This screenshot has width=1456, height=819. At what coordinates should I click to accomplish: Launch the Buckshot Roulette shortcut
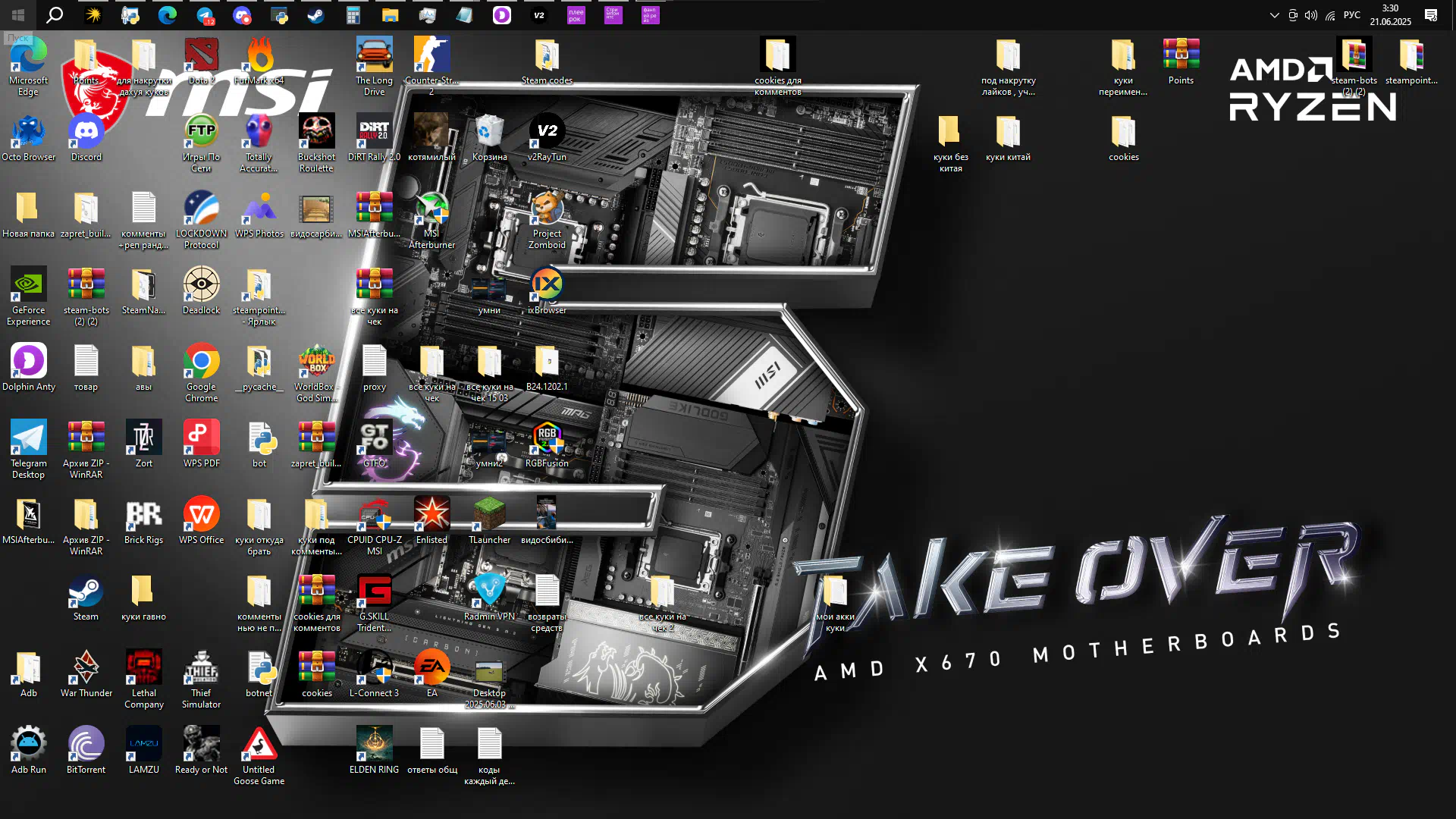tap(316, 143)
